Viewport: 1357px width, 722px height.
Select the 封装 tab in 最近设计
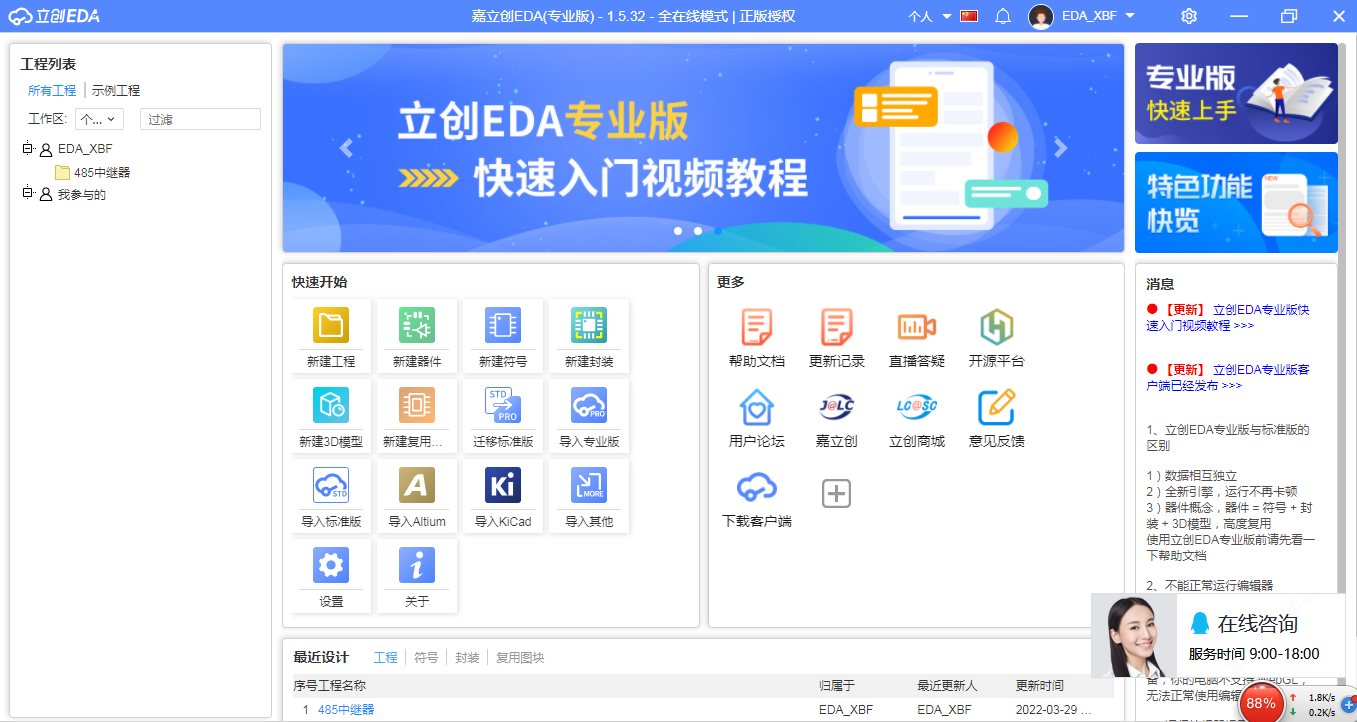467,657
